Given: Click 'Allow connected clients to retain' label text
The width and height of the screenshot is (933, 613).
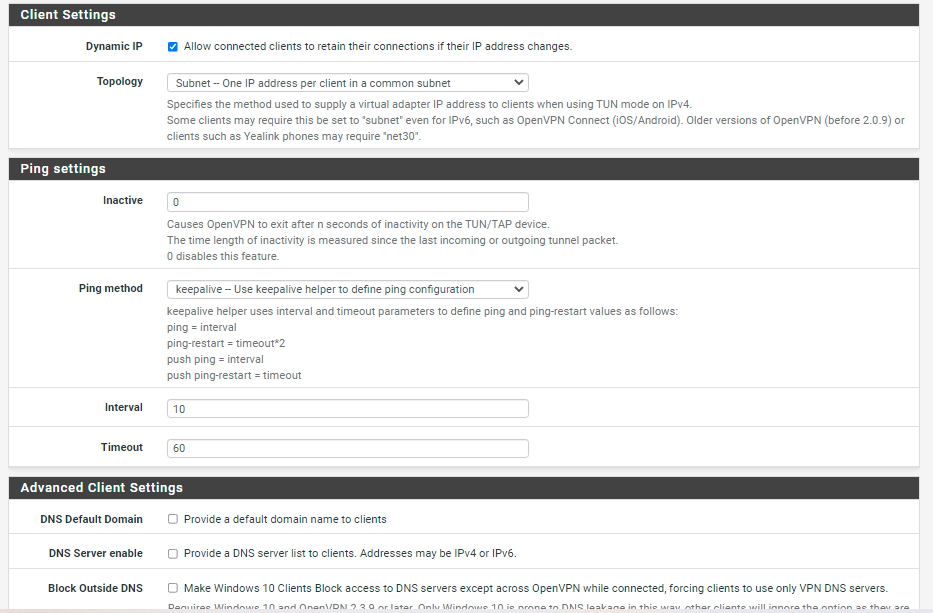Looking at the screenshot, I should click(x=378, y=46).
